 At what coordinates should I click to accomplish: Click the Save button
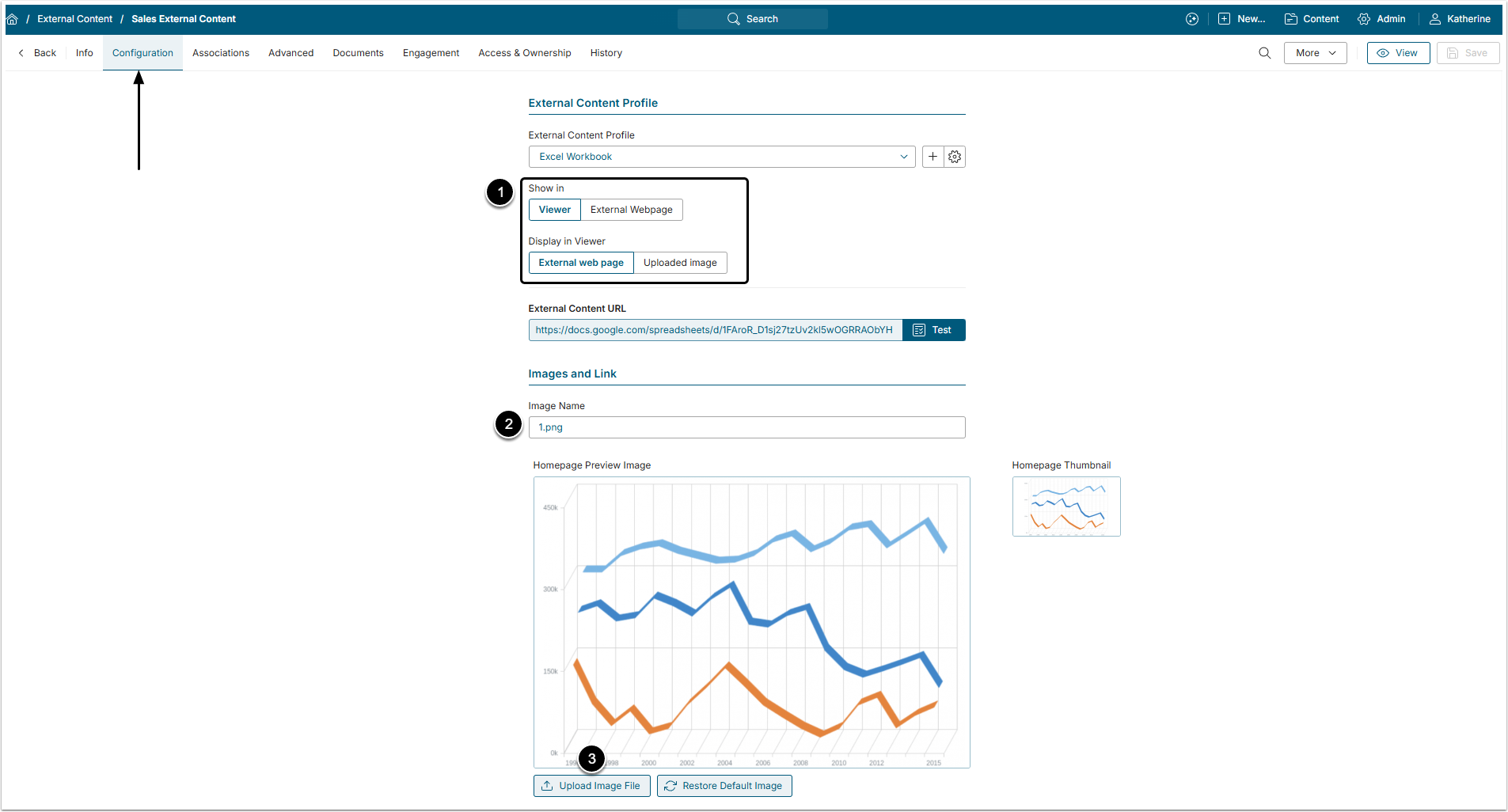(x=1468, y=53)
